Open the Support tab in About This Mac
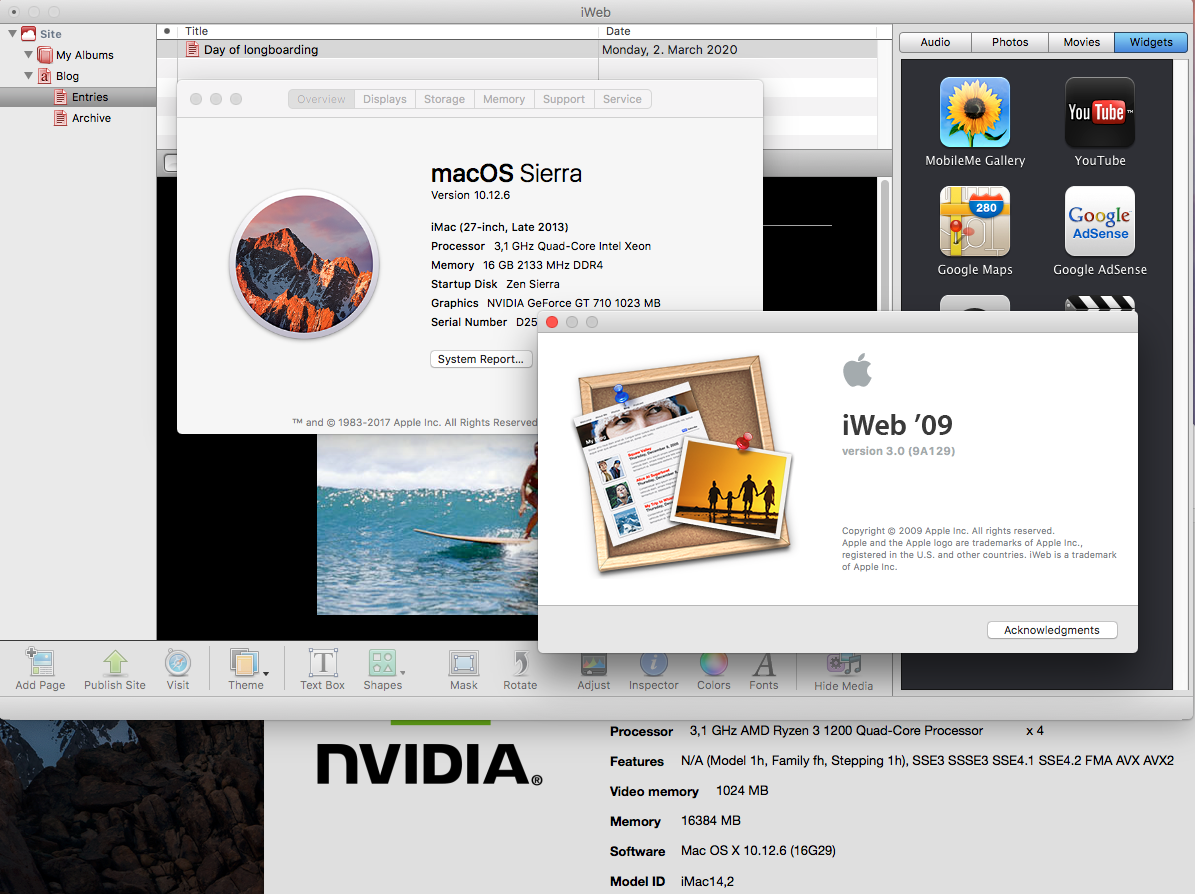 coord(564,99)
